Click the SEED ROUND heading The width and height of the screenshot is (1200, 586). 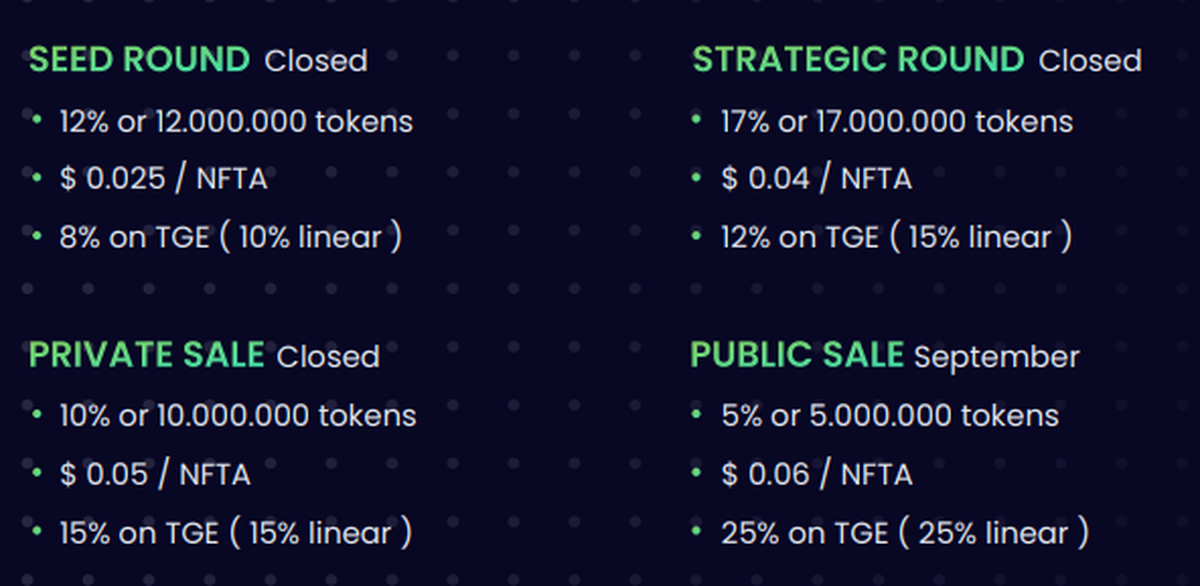pyautogui.click(x=139, y=60)
